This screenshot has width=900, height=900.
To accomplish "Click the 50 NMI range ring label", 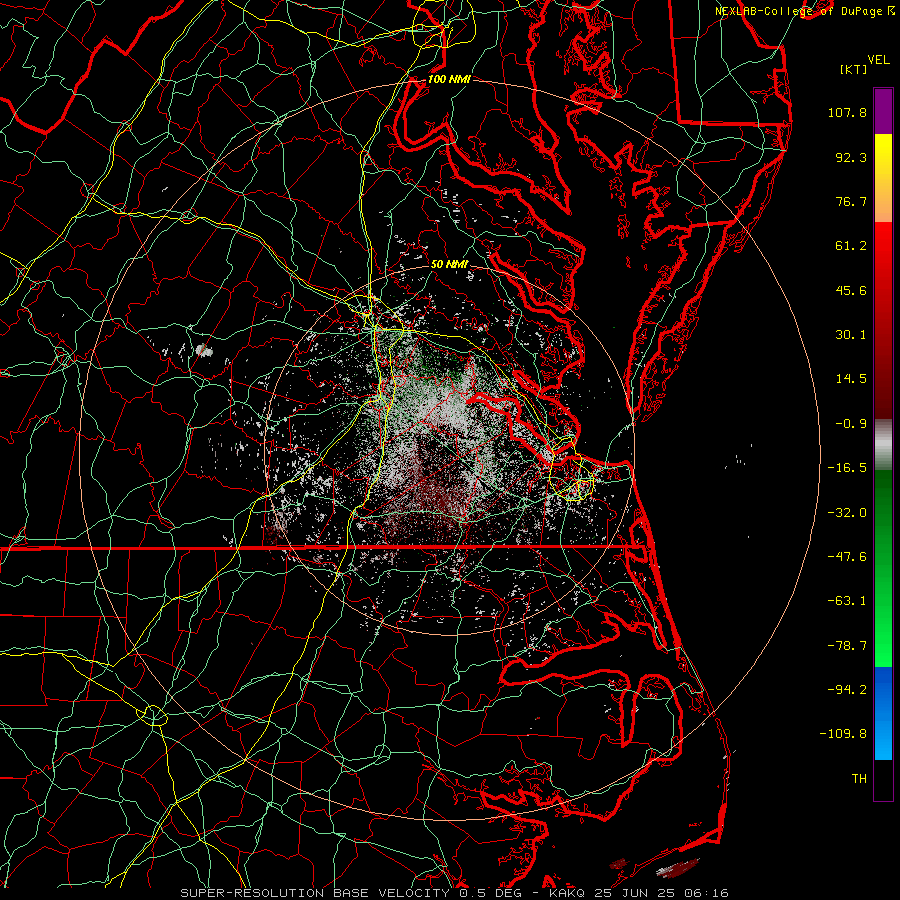I will click(449, 264).
